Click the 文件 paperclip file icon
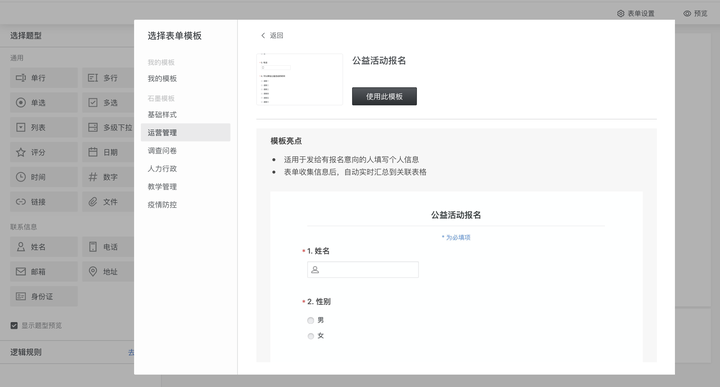 (x=93, y=202)
